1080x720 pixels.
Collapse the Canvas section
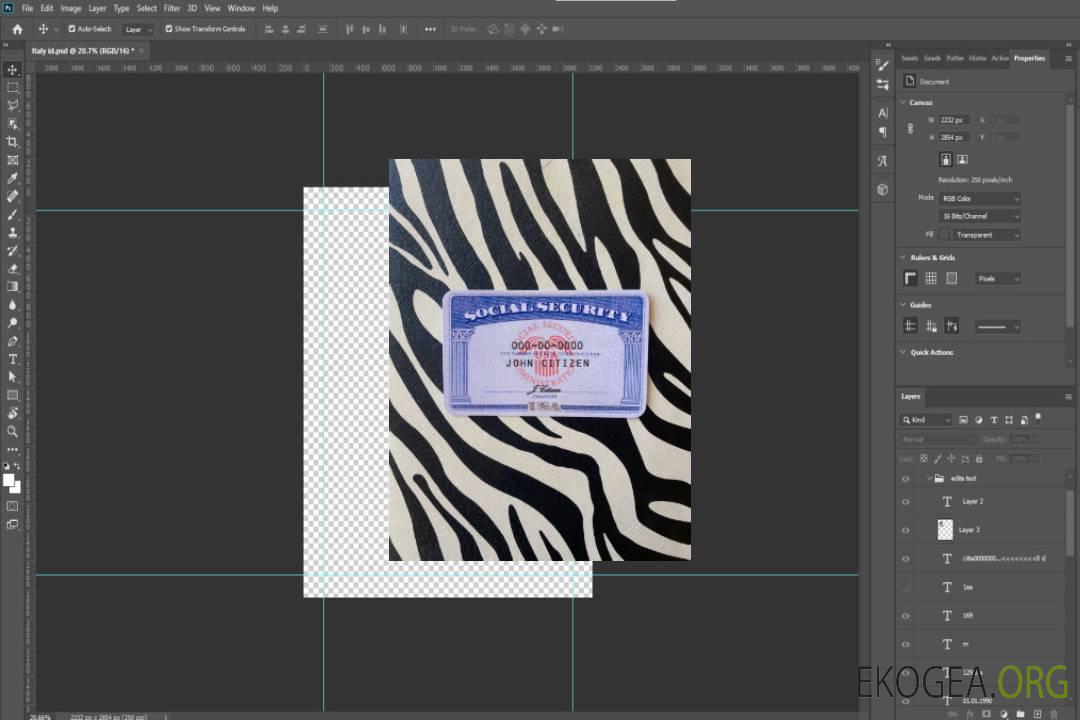[x=903, y=102]
